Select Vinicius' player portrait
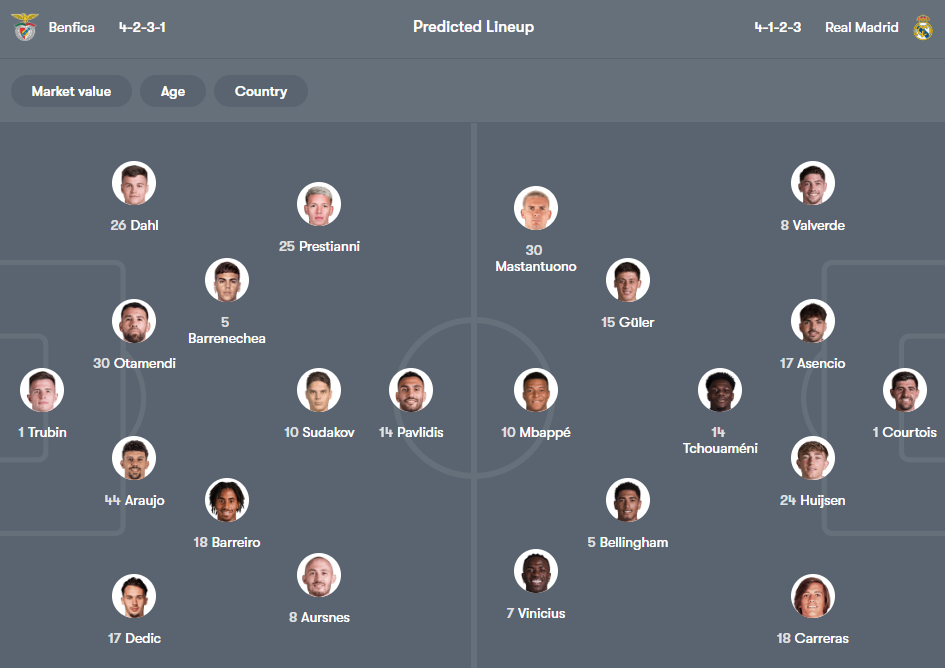Image resolution: width=945 pixels, height=668 pixels. click(536, 571)
